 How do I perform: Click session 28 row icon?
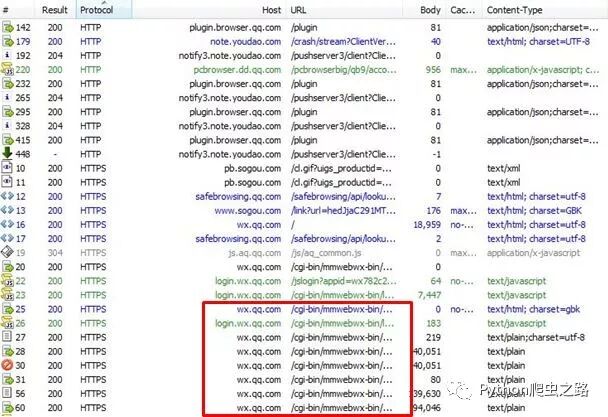click(8, 351)
